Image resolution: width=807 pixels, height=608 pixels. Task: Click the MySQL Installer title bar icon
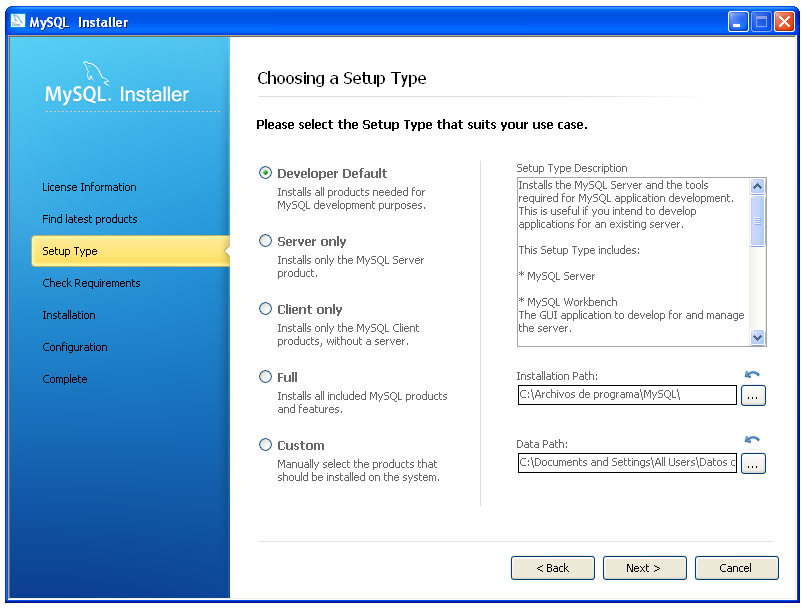(x=18, y=21)
